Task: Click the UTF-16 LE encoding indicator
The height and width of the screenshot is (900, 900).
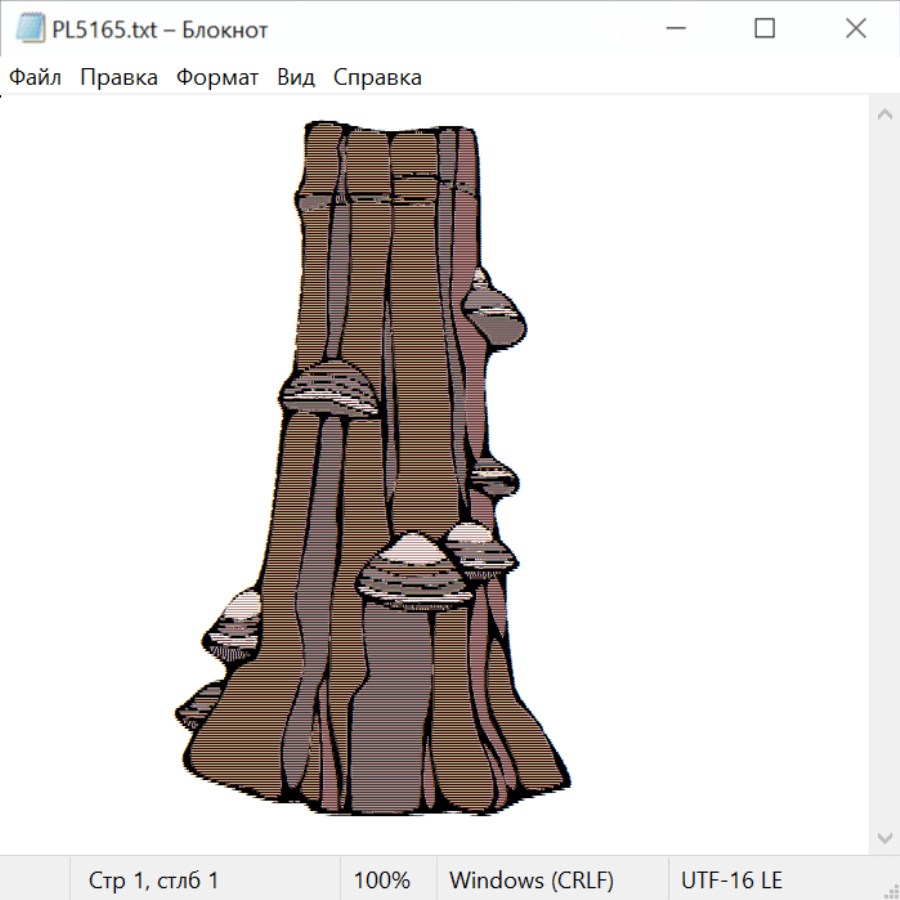Action: tap(731, 880)
